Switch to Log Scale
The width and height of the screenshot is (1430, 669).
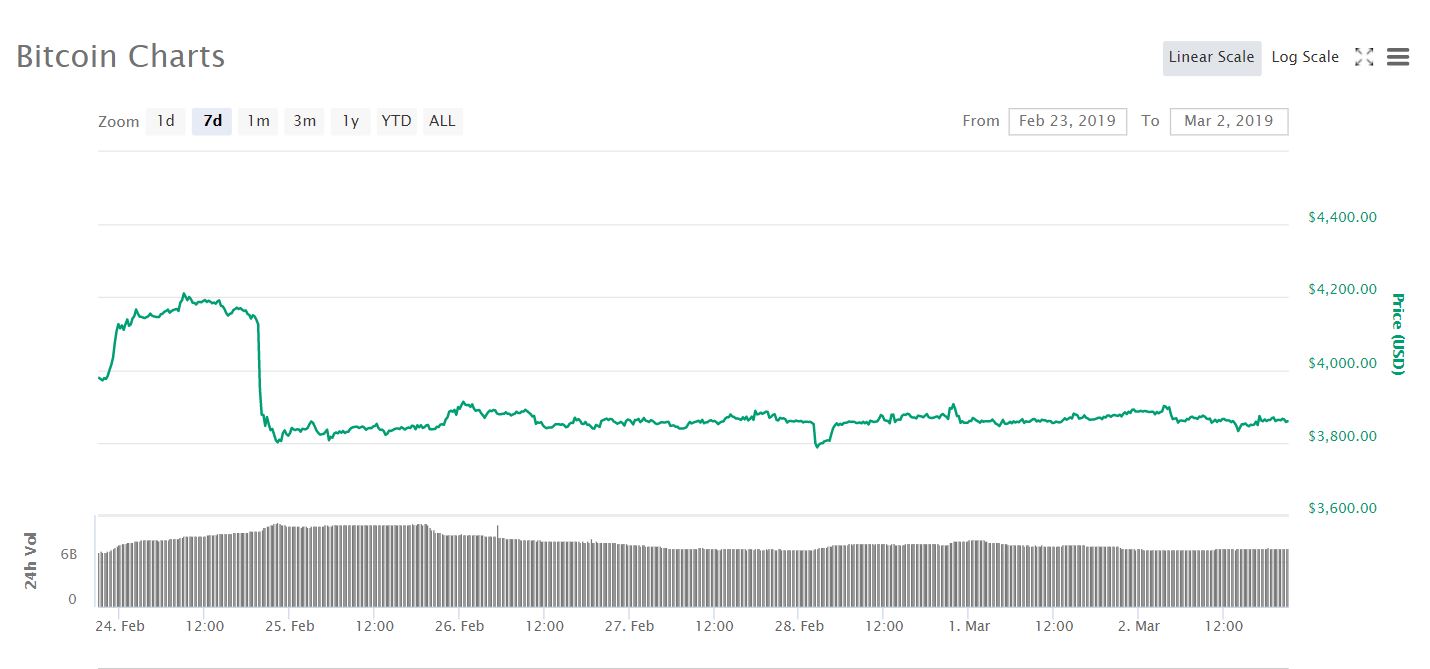[1305, 57]
